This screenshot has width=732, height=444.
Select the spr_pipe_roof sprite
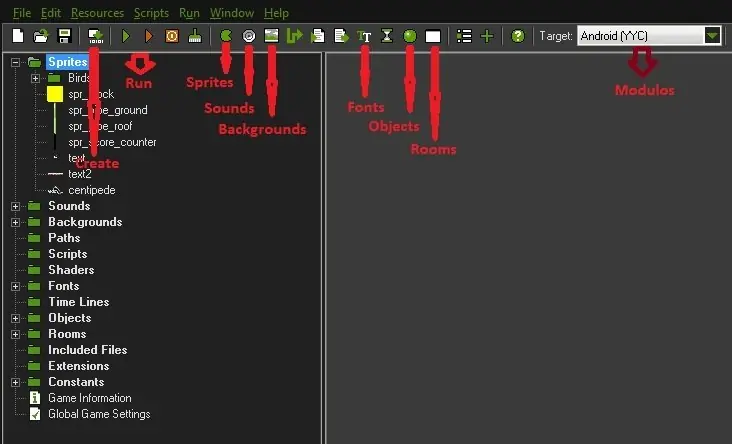[x=100, y=126]
